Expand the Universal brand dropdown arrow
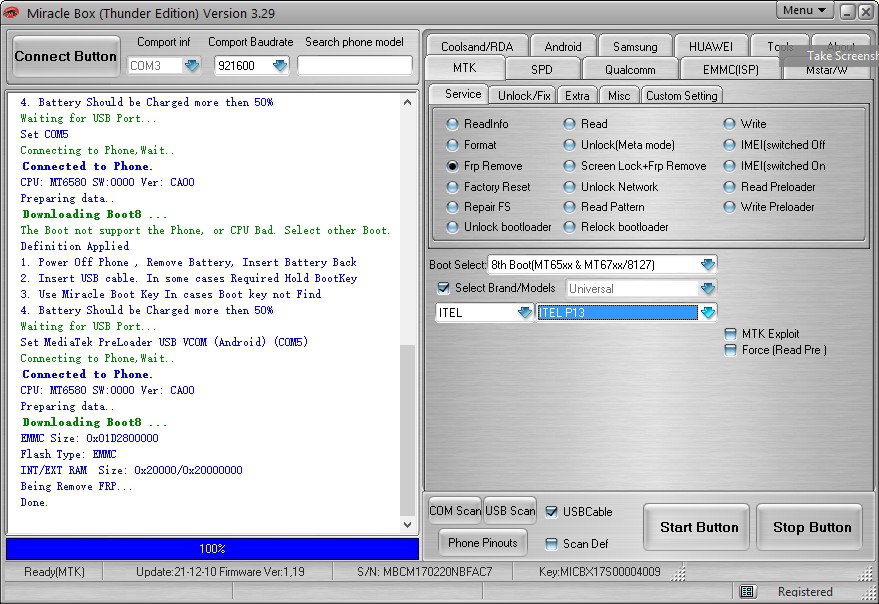 click(x=708, y=288)
